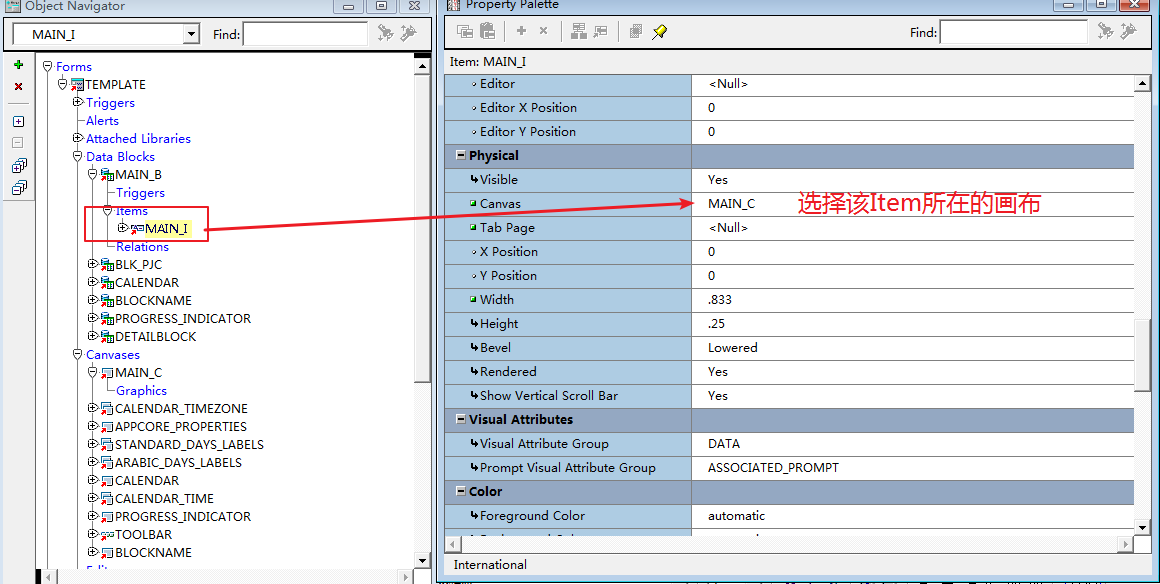Click Property Palette horizontal scrollbar right arrow
The height and width of the screenshot is (584, 1160).
[x=1126, y=544]
